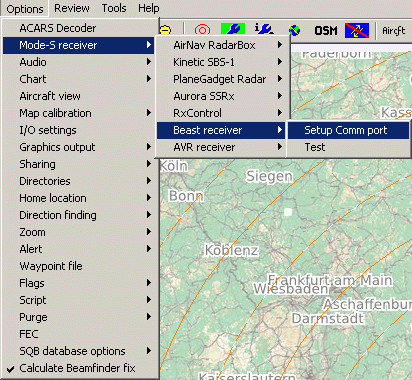Select the FEC menu item
Image resolution: width=412 pixels, height=380 pixels.
click(x=79, y=334)
